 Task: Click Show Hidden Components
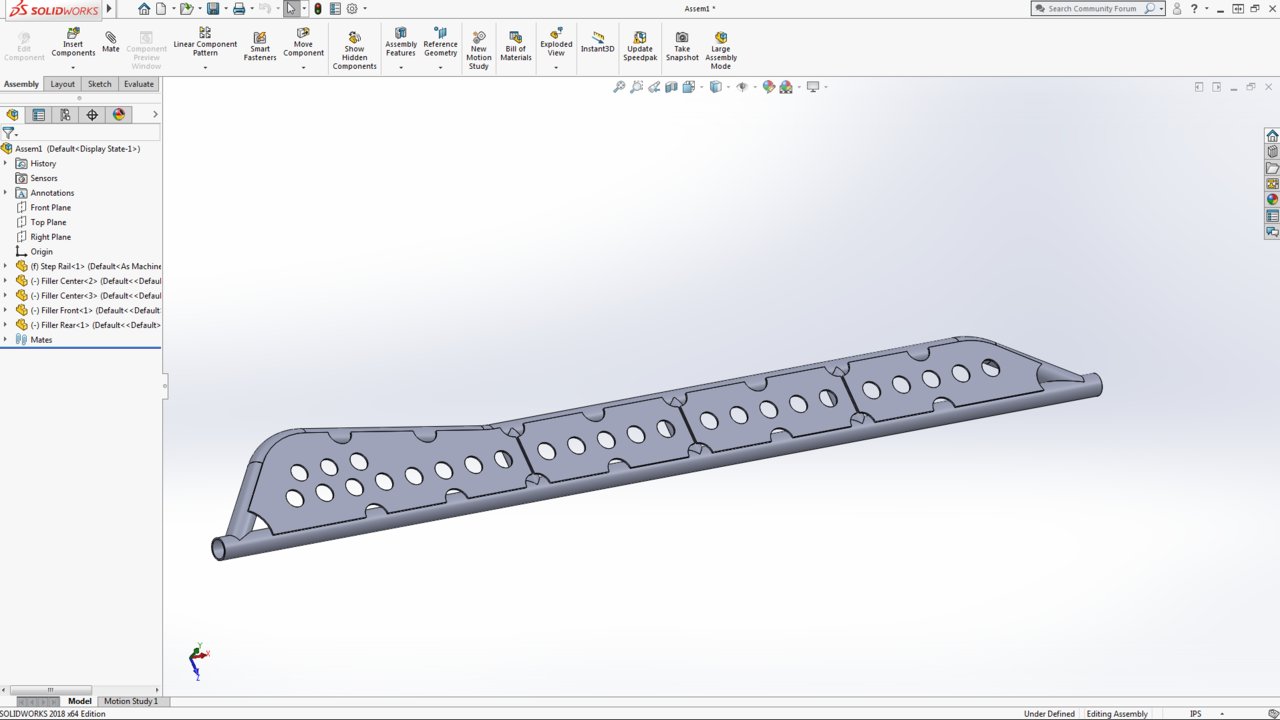click(355, 51)
